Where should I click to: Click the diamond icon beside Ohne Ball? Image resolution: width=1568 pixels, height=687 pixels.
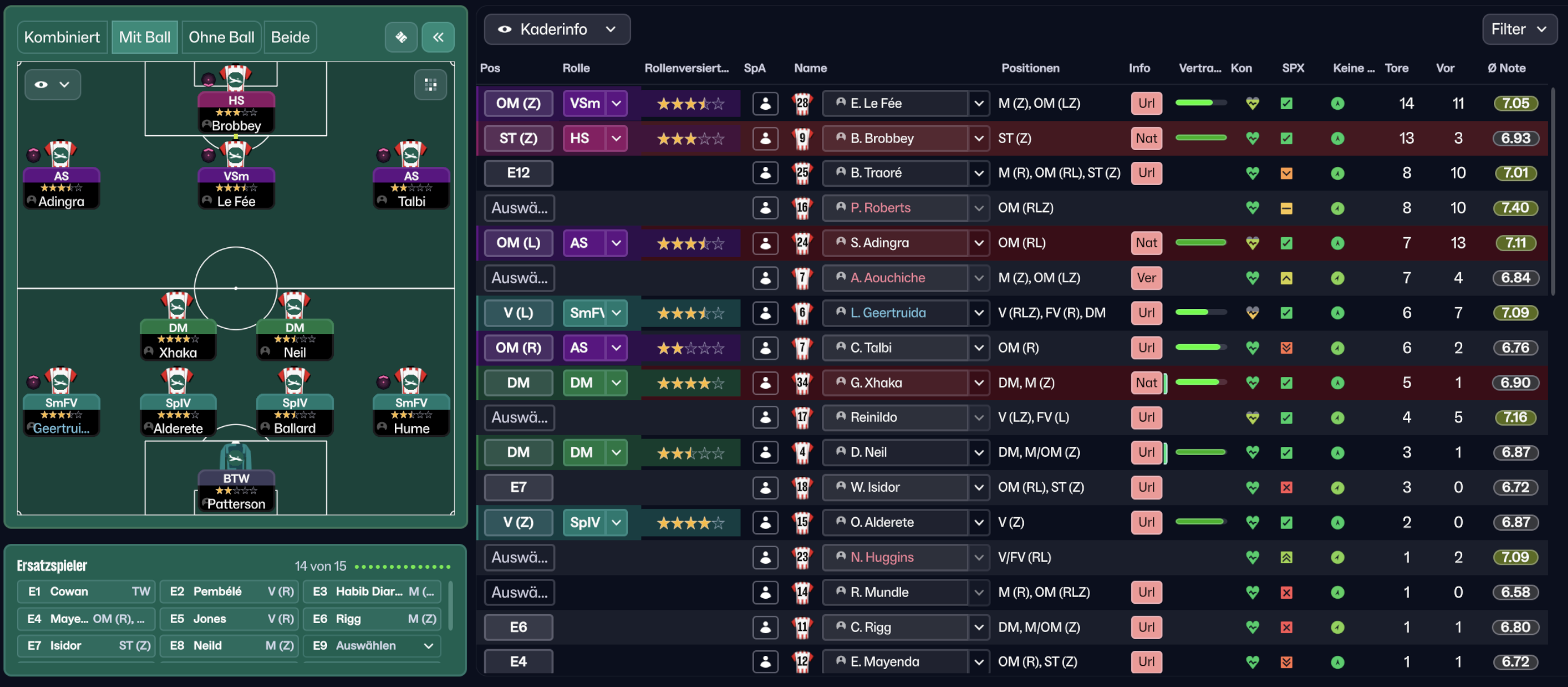(x=401, y=37)
